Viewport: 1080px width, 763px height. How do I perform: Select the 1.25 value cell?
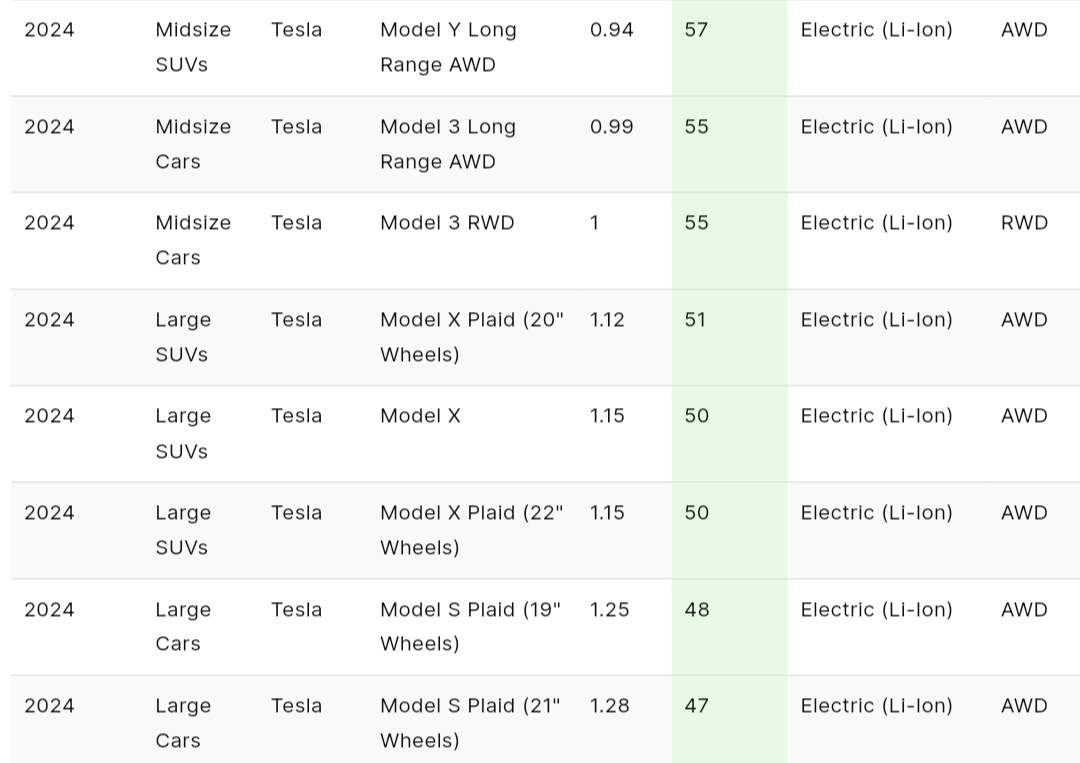point(610,610)
